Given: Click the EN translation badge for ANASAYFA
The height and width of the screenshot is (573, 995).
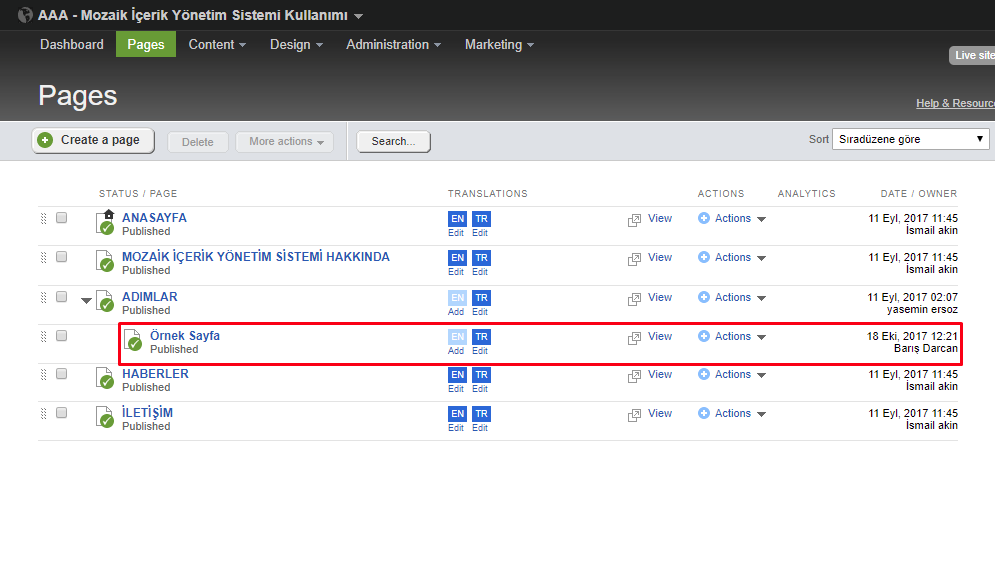Looking at the screenshot, I should 458,219.
